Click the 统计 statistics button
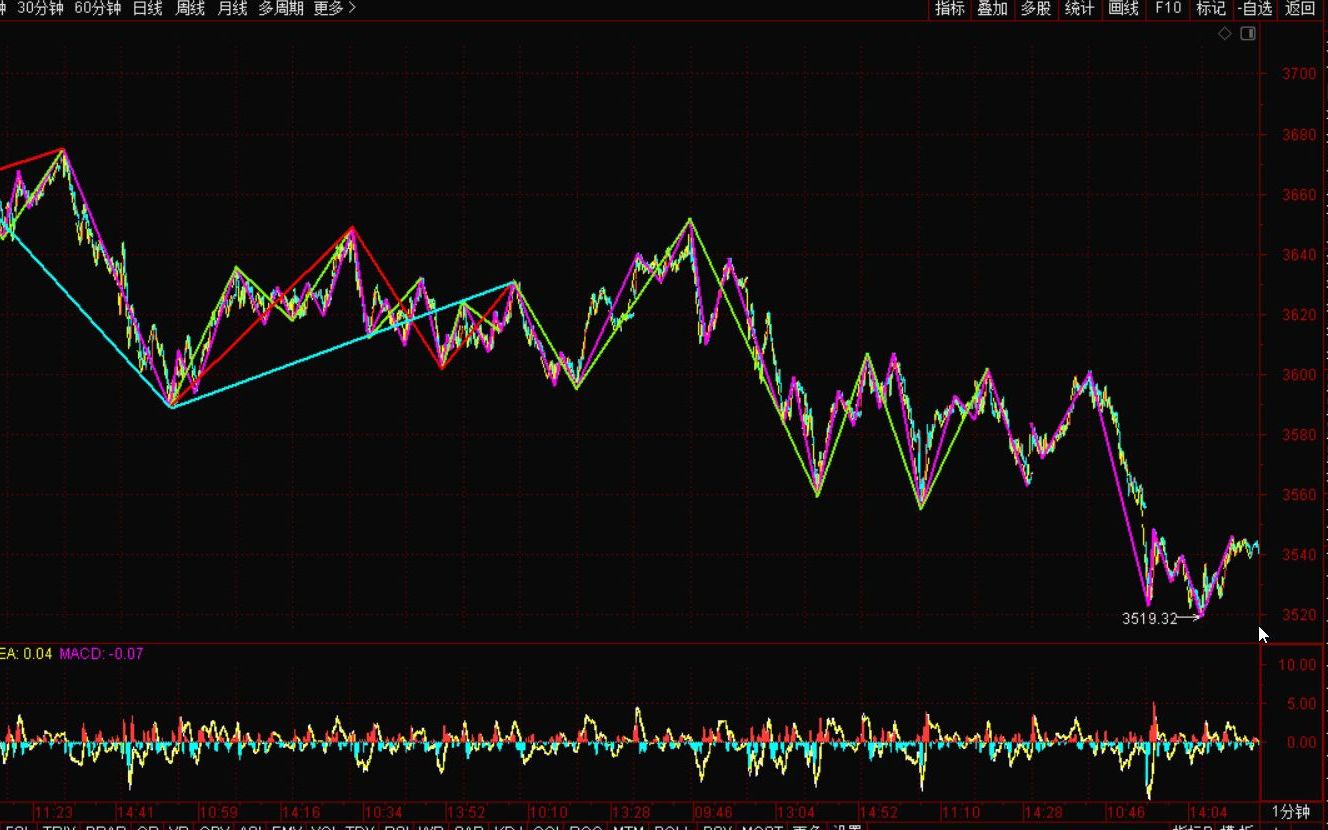 point(1079,8)
